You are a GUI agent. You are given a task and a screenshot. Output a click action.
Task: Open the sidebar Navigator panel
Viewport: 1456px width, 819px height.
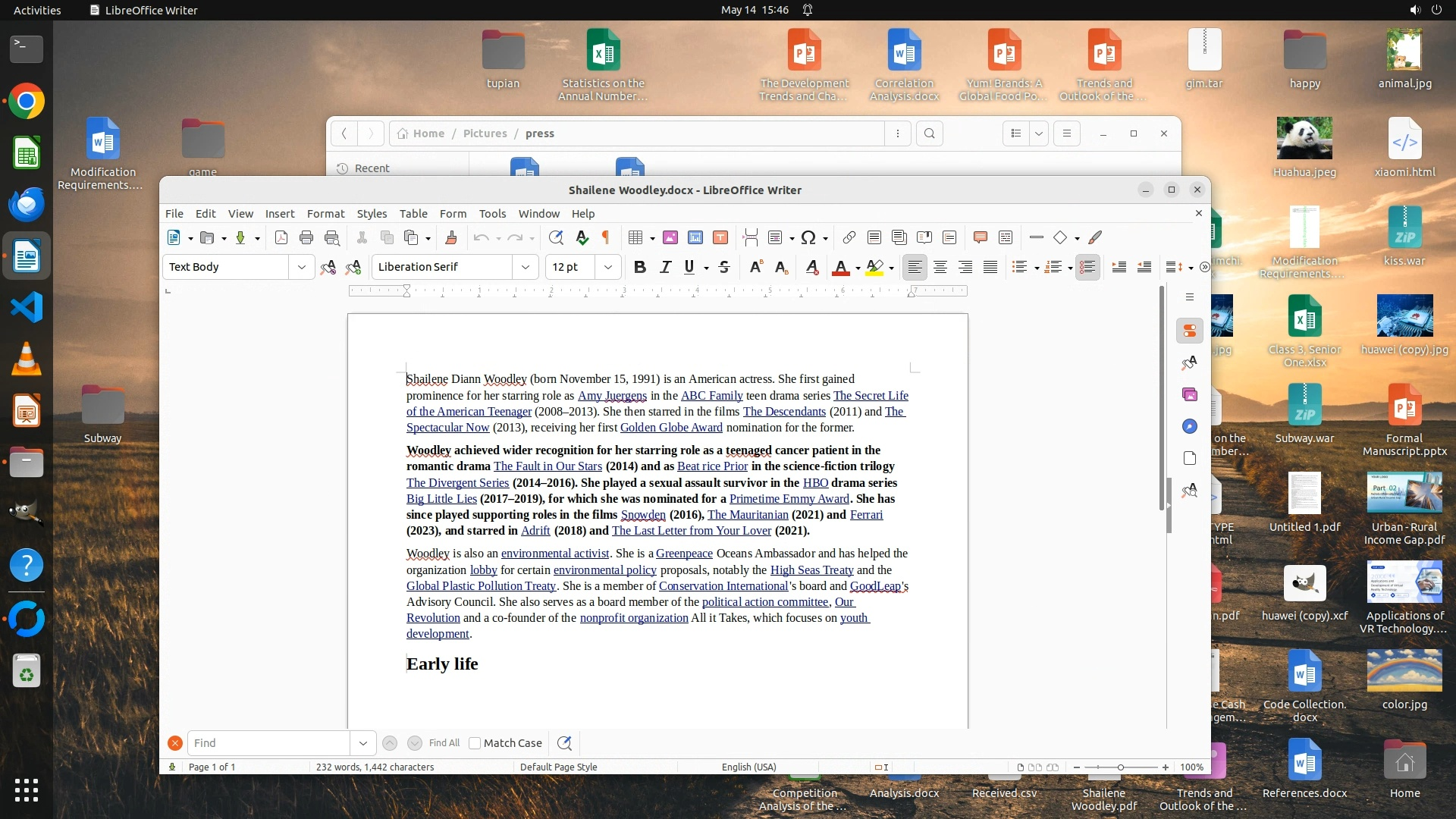pos(1190,427)
